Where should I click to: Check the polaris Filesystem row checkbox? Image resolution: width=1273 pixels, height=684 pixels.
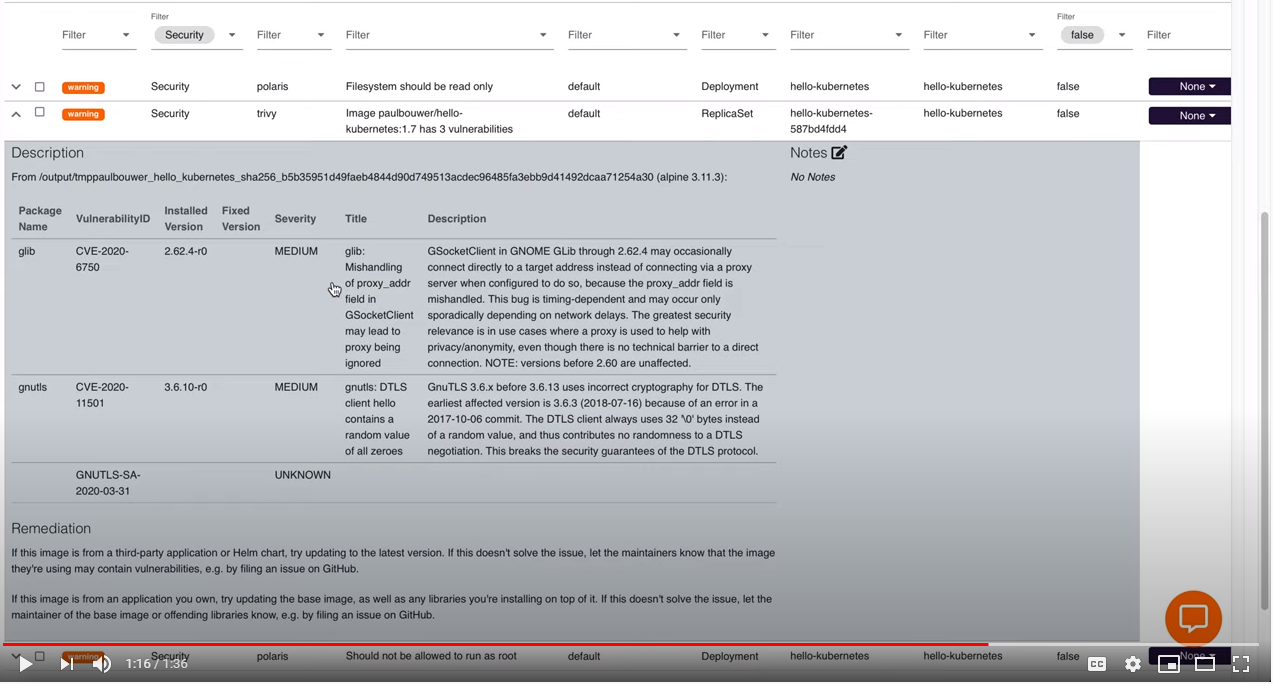point(40,87)
